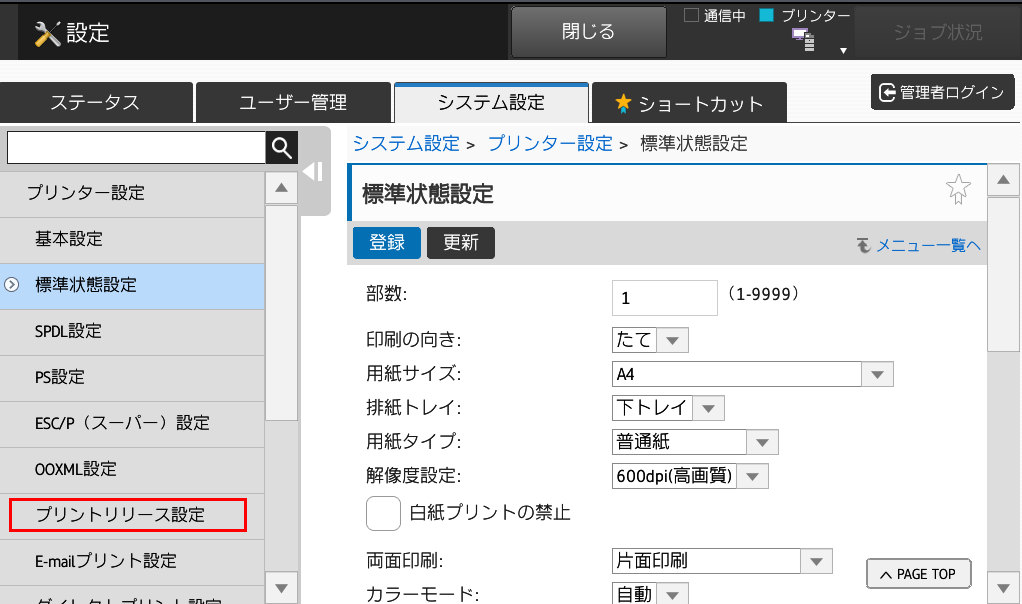The height and width of the screenshot is (604, 1022).
Task: Open the 印刷の向き dropdown
Action: pyautogui.click(x=650, y=340)
